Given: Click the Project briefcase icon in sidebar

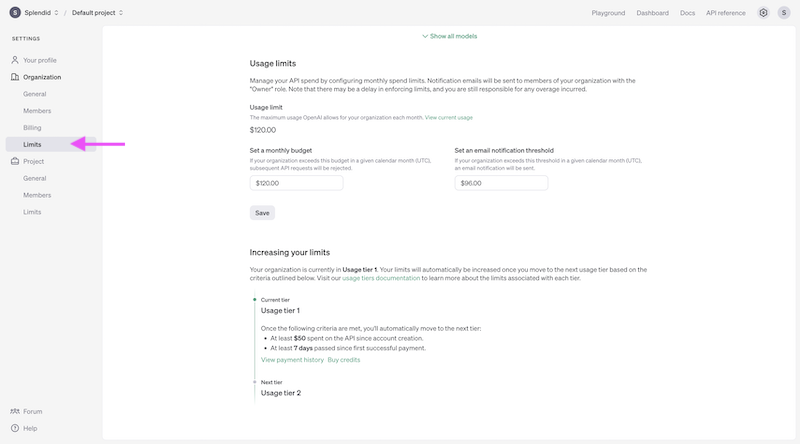Looking at the screenshot, I should (15, 161).
